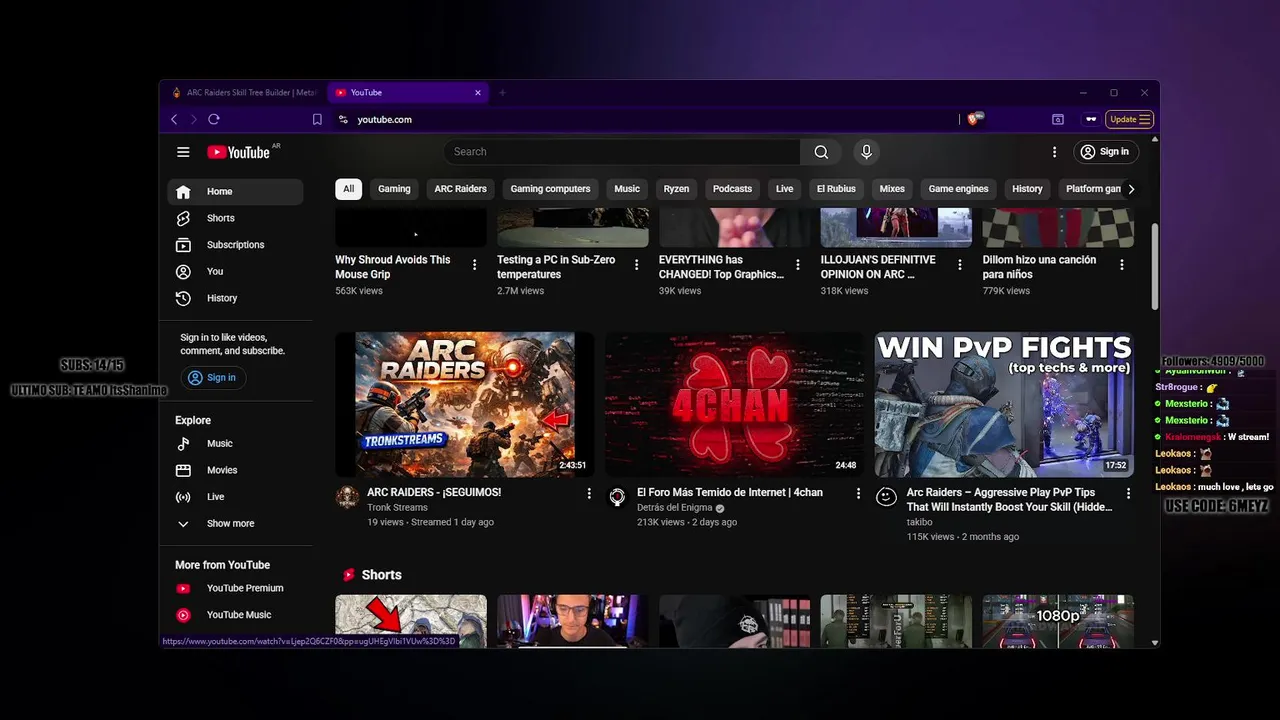Select the El Rubius filter chip
The height and width of the screenshot is (720, 1280).
[x=836, y=189]
